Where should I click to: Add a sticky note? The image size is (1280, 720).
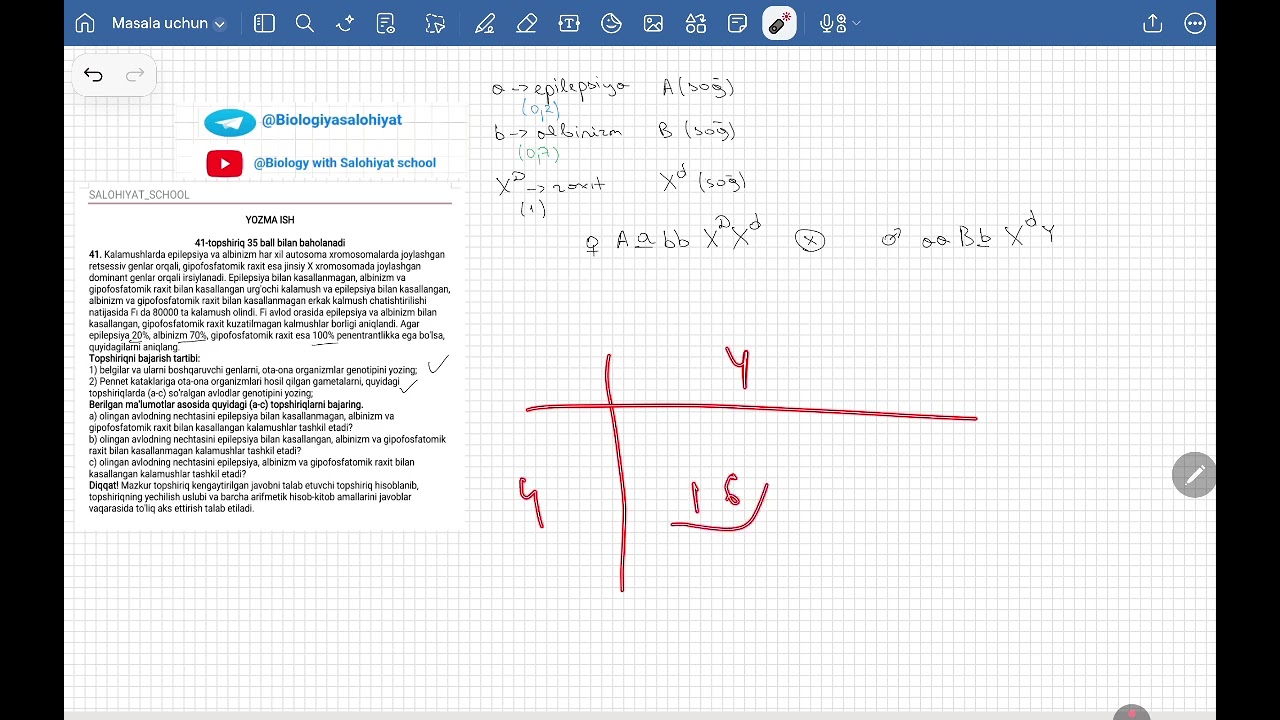[x=738, y=23]
